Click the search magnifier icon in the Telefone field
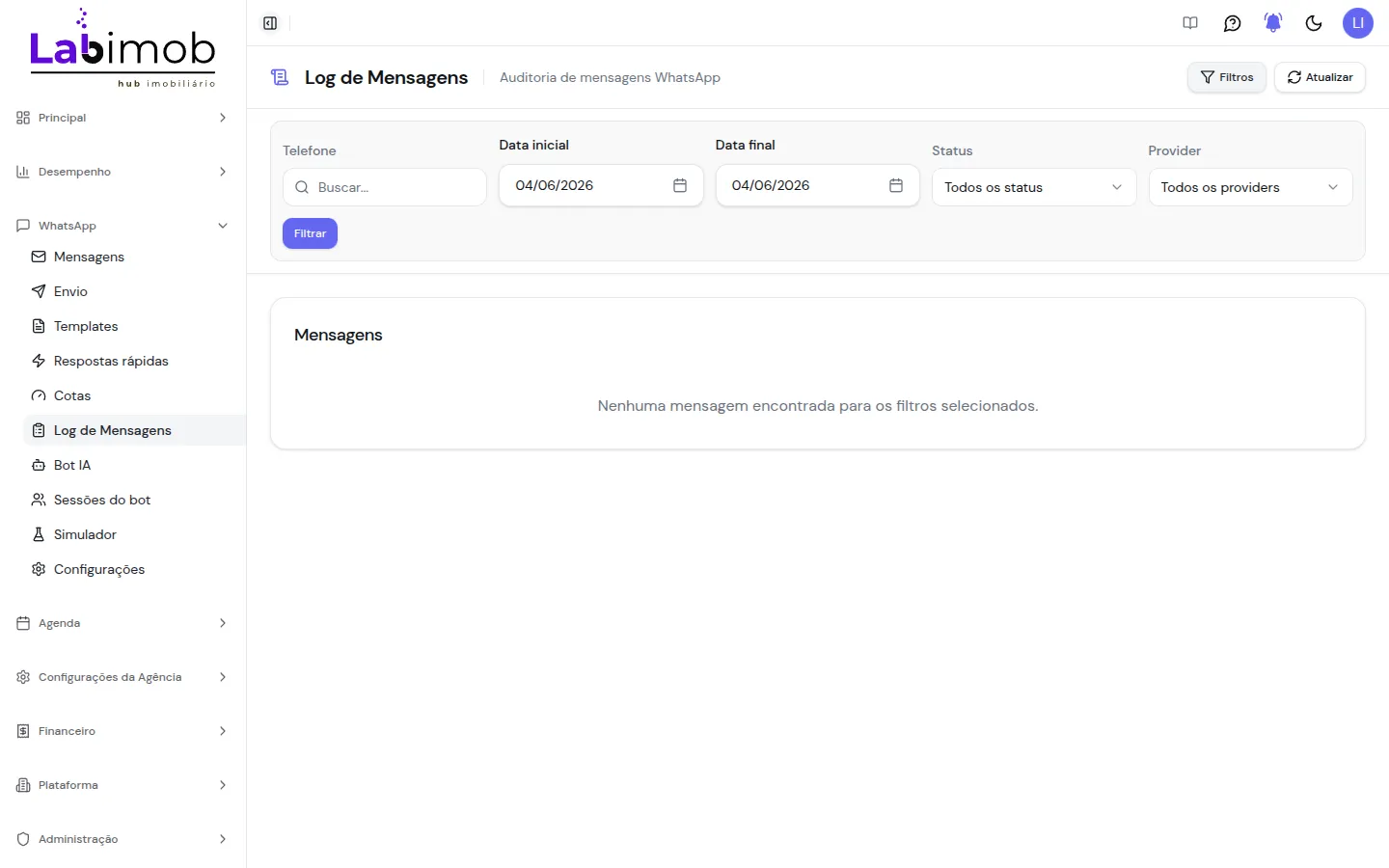1389x868 pixels. coord(302,187)
